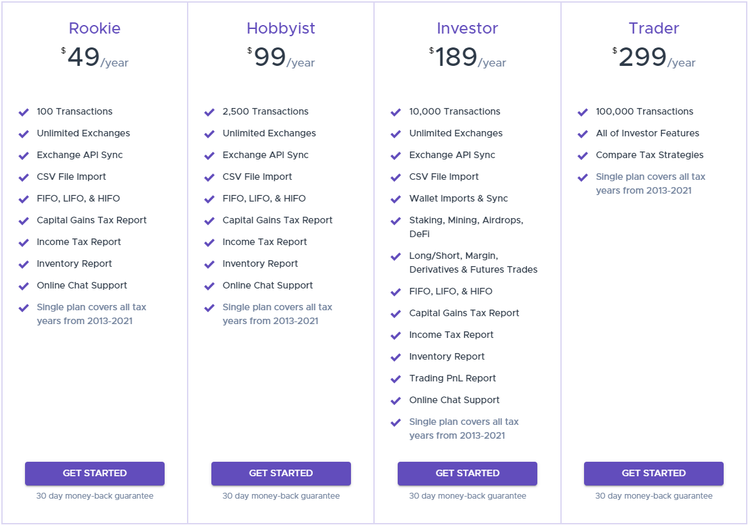Click Get Started under the Hobbyist plan
Viewport: 750px width, 525px height.
(281, 473)
